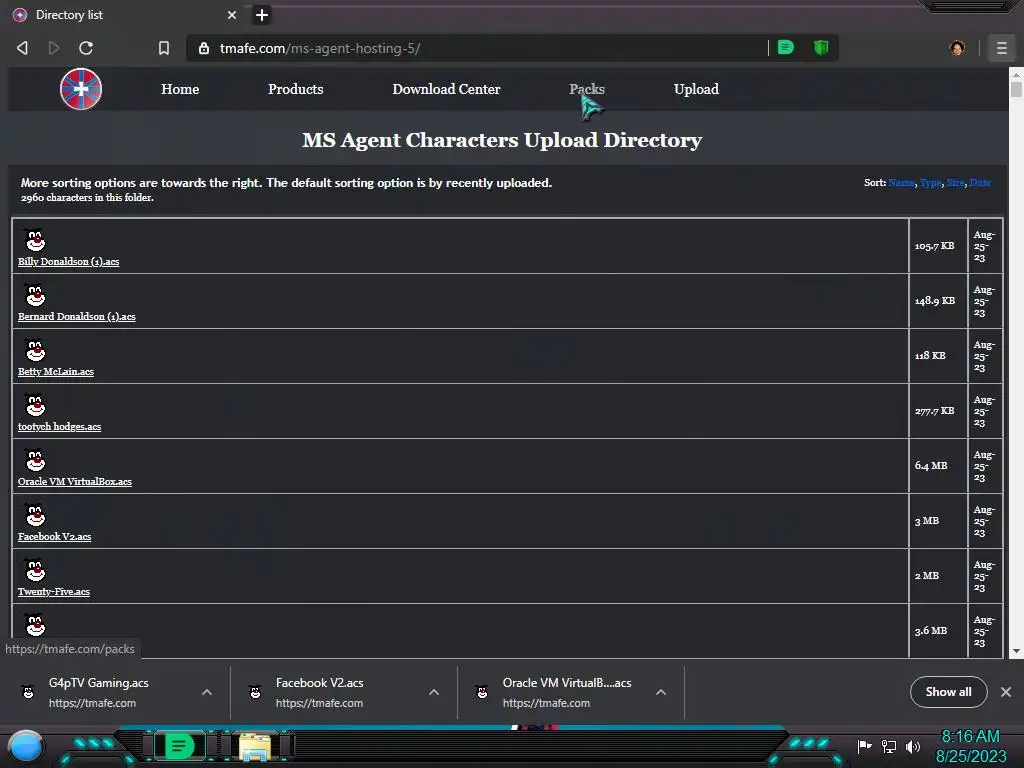Click the agent icon above Oracle VM VirtualBox
The image size is (1024, 768).
[x=35, y=460]
